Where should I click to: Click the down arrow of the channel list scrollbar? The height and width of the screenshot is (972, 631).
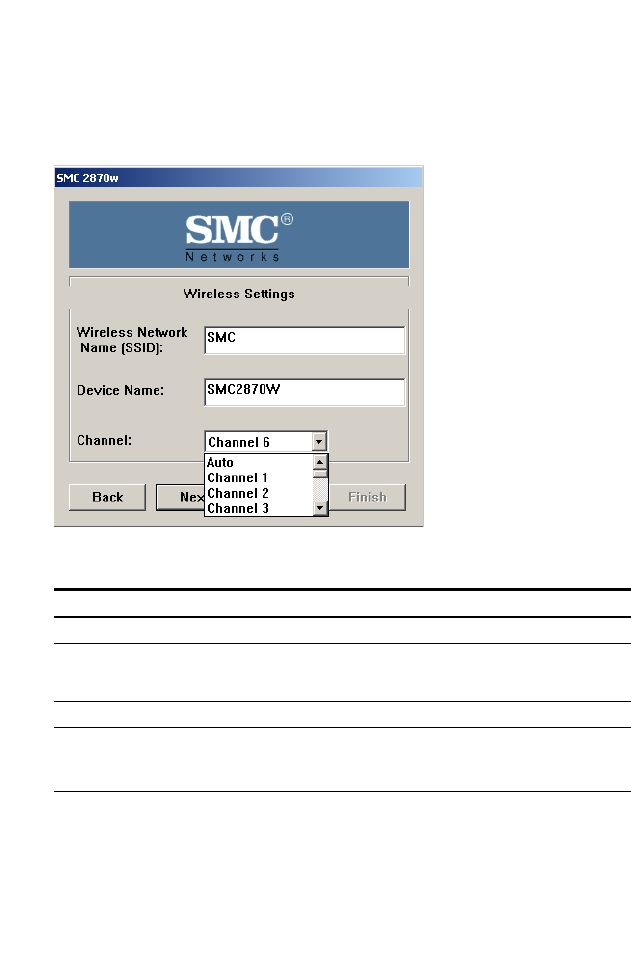tap(320, 508)
